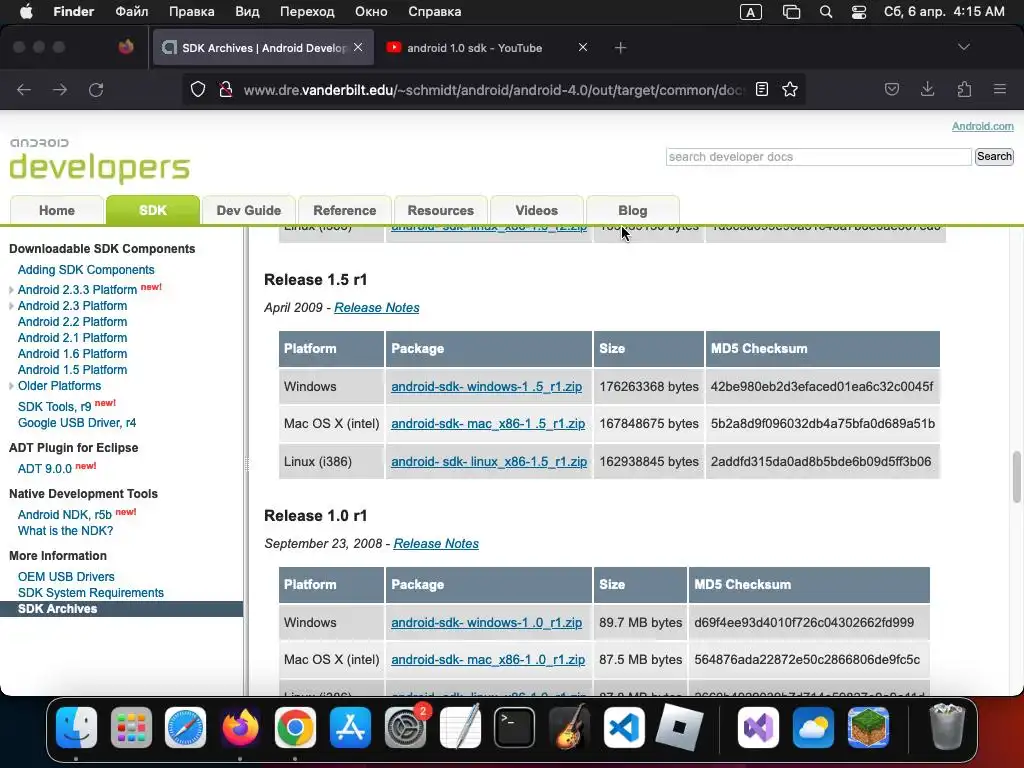This screenshot has width=1024, height=768.
Task: Open Spotlight search in menu bar
Action: pos(825,12)
